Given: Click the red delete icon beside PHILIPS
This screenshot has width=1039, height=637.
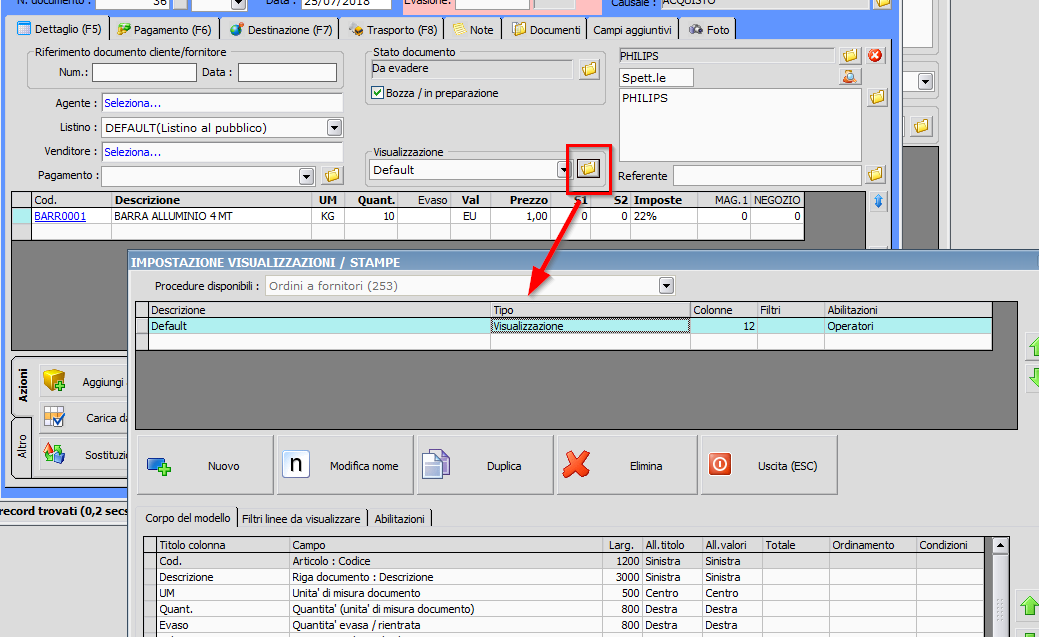Looking at the screenshot, I should point(876,55).
